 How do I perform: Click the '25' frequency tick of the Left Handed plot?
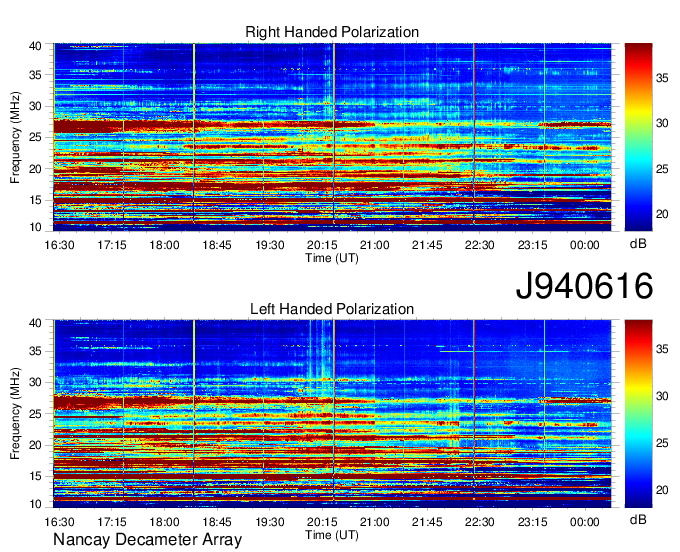35,414
